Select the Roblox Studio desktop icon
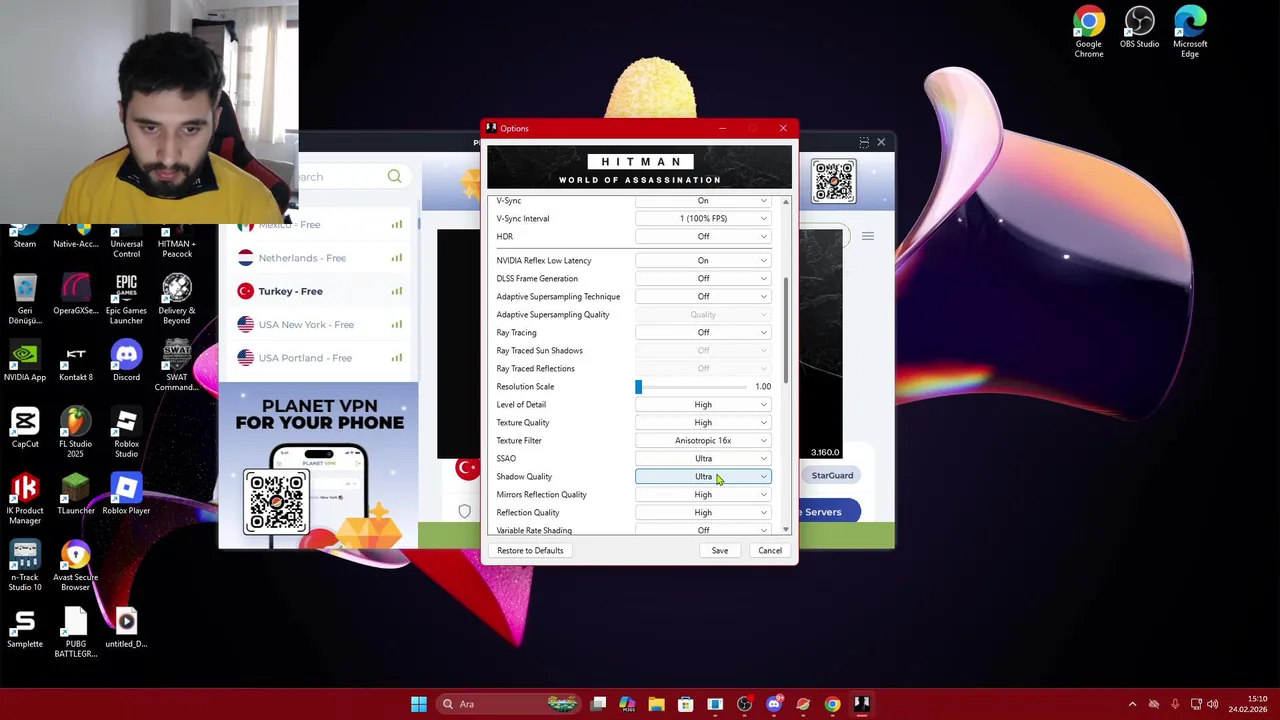This screenshot has width=1280, height=720. 126,433
